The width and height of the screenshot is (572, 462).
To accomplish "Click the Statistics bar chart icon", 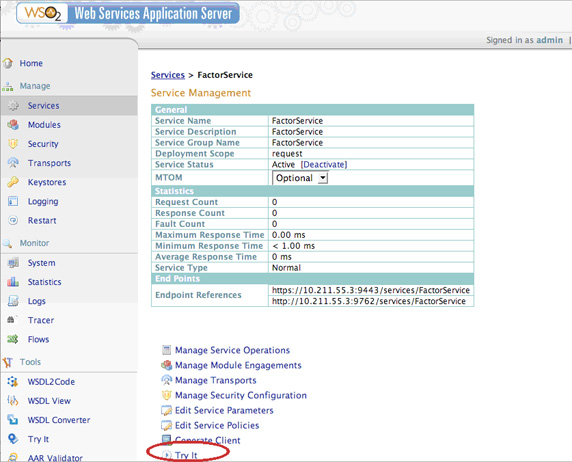I will (x=13, y=282).
